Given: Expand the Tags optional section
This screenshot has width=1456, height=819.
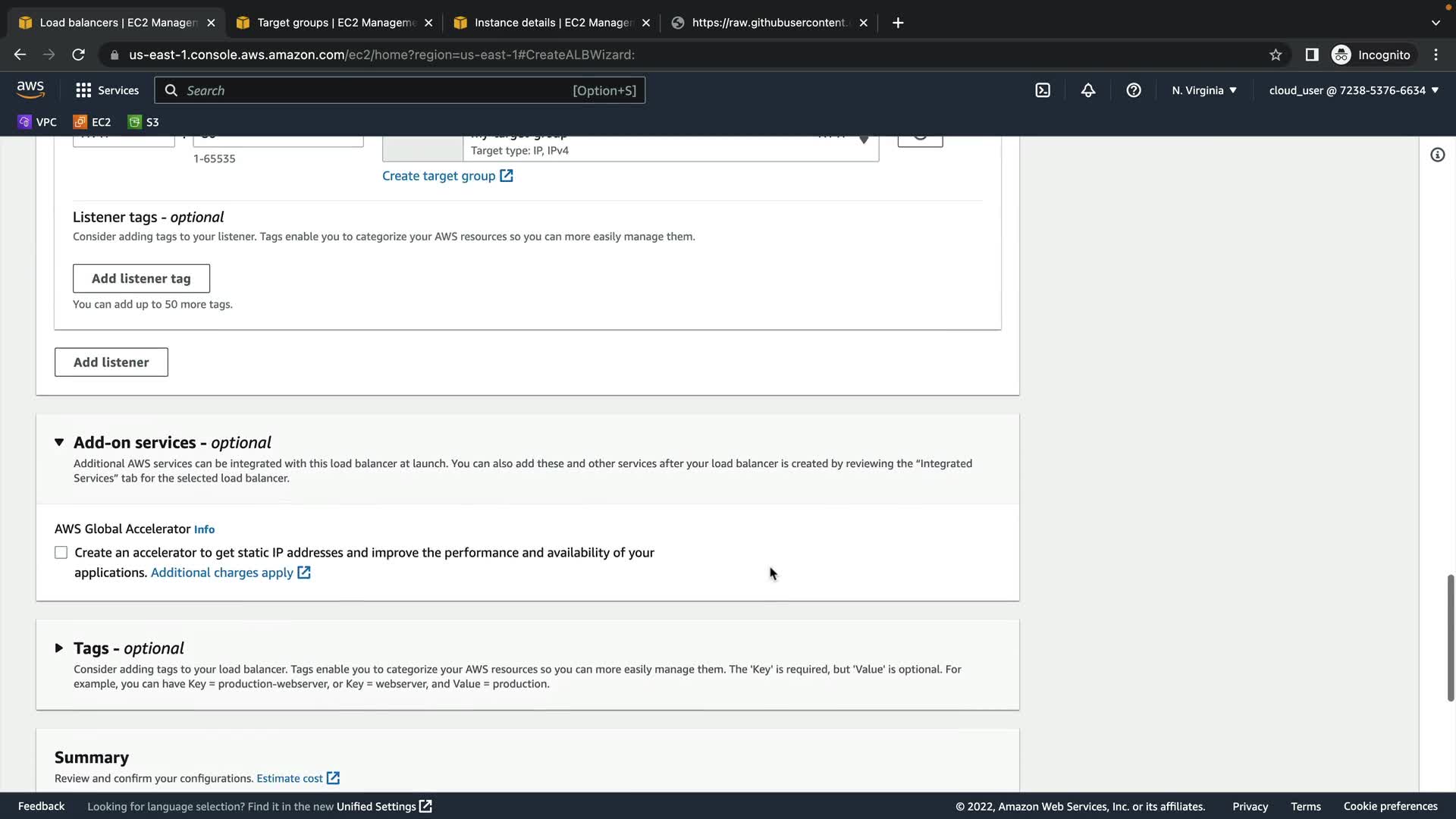Looking at the screenshot, I should 59,648.
